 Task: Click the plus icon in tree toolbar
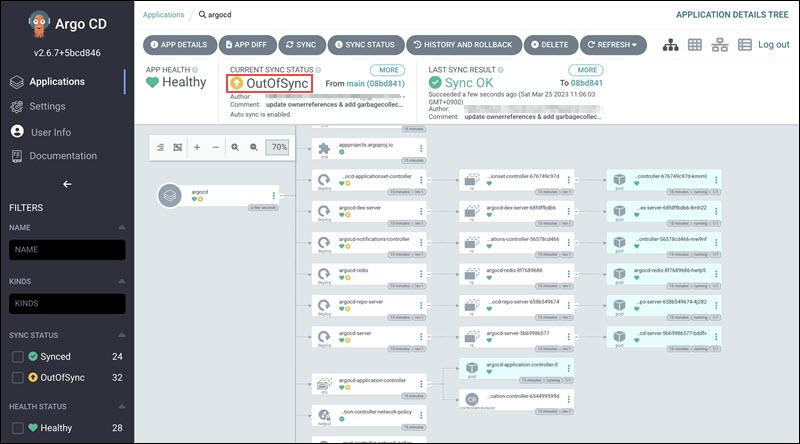197,147
